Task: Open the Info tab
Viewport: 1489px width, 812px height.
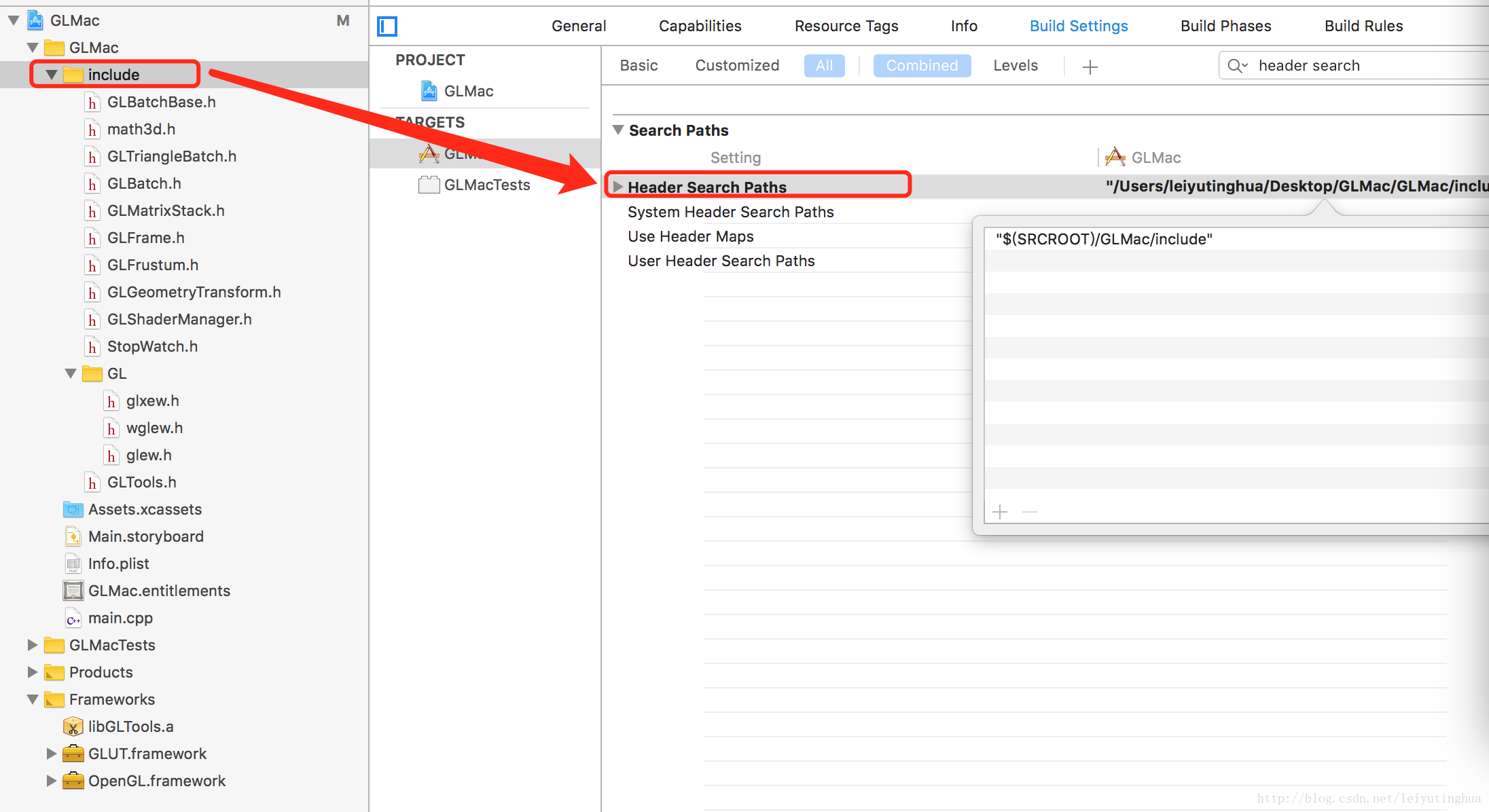Action: (964, 26)
